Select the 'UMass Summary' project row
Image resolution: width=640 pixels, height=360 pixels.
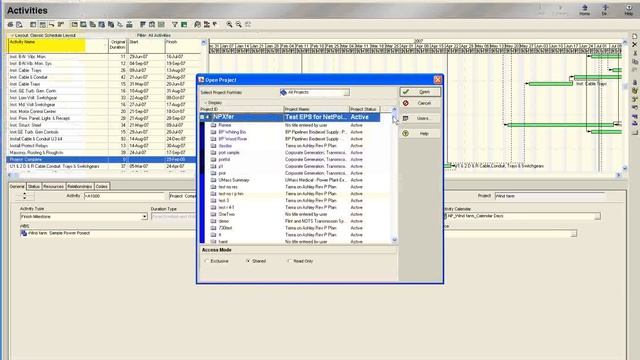point(292,180)
